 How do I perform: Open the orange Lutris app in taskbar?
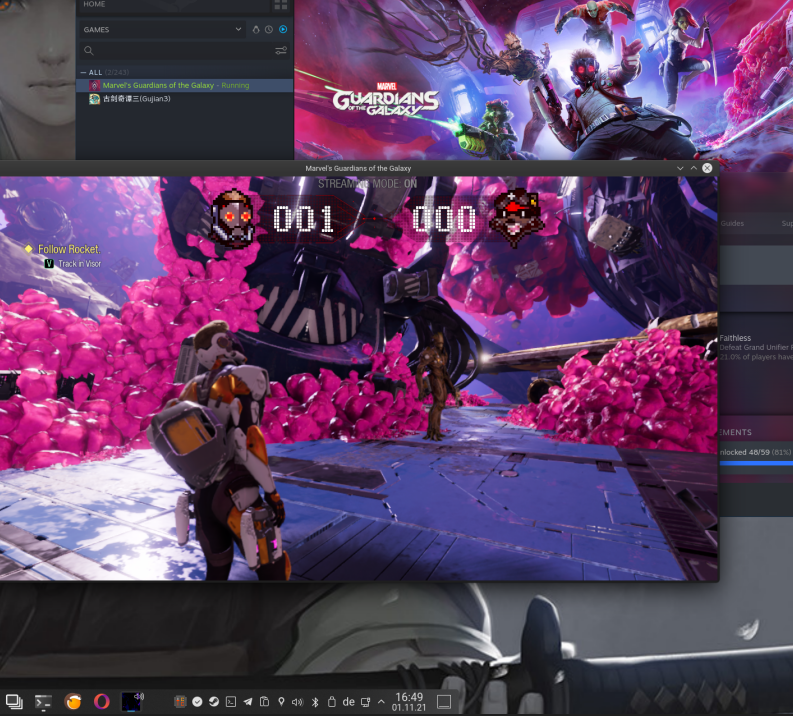73,701
